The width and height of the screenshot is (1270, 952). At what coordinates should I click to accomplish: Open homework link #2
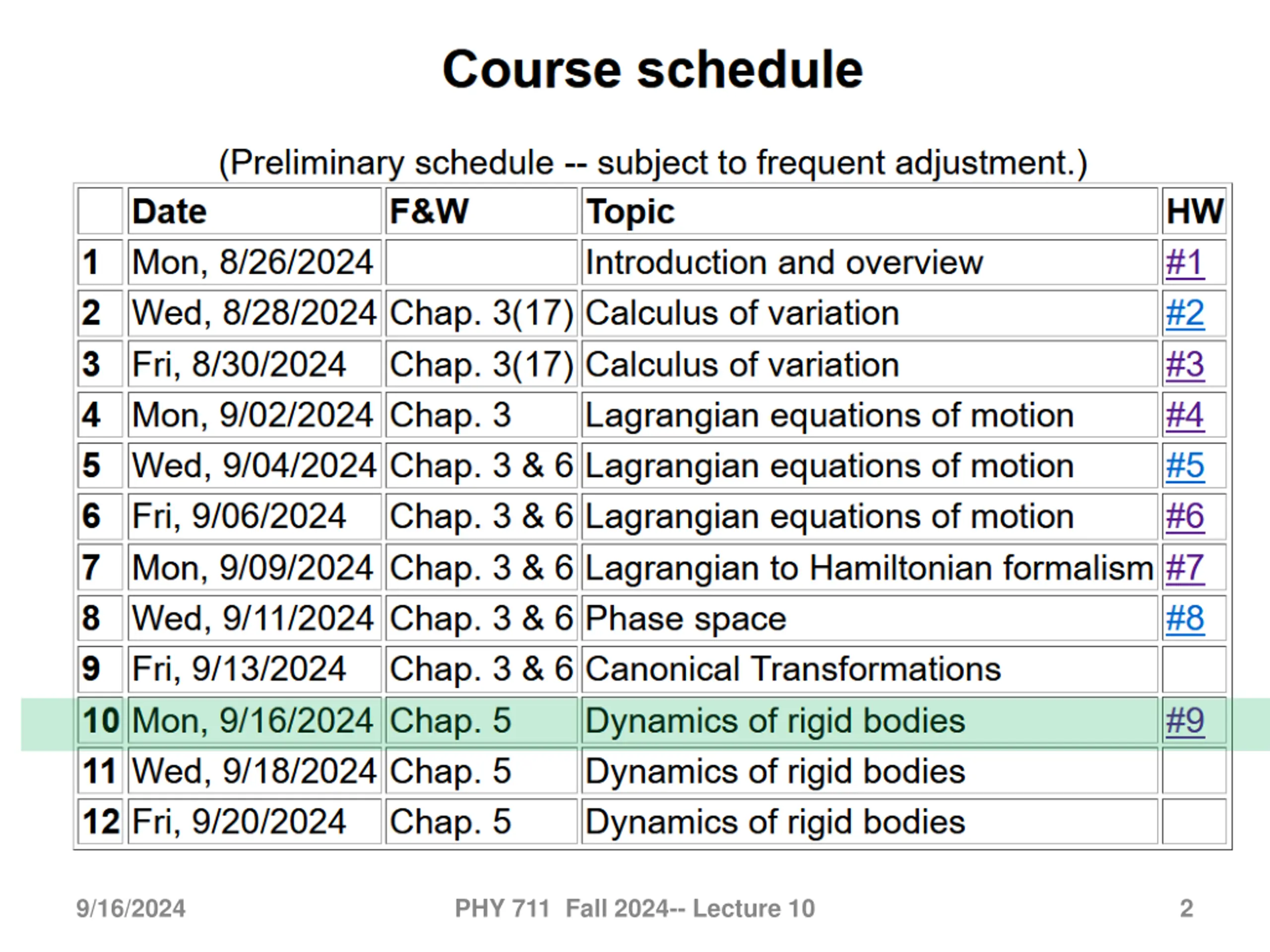pyautogui.click(x=1185, y=313)
